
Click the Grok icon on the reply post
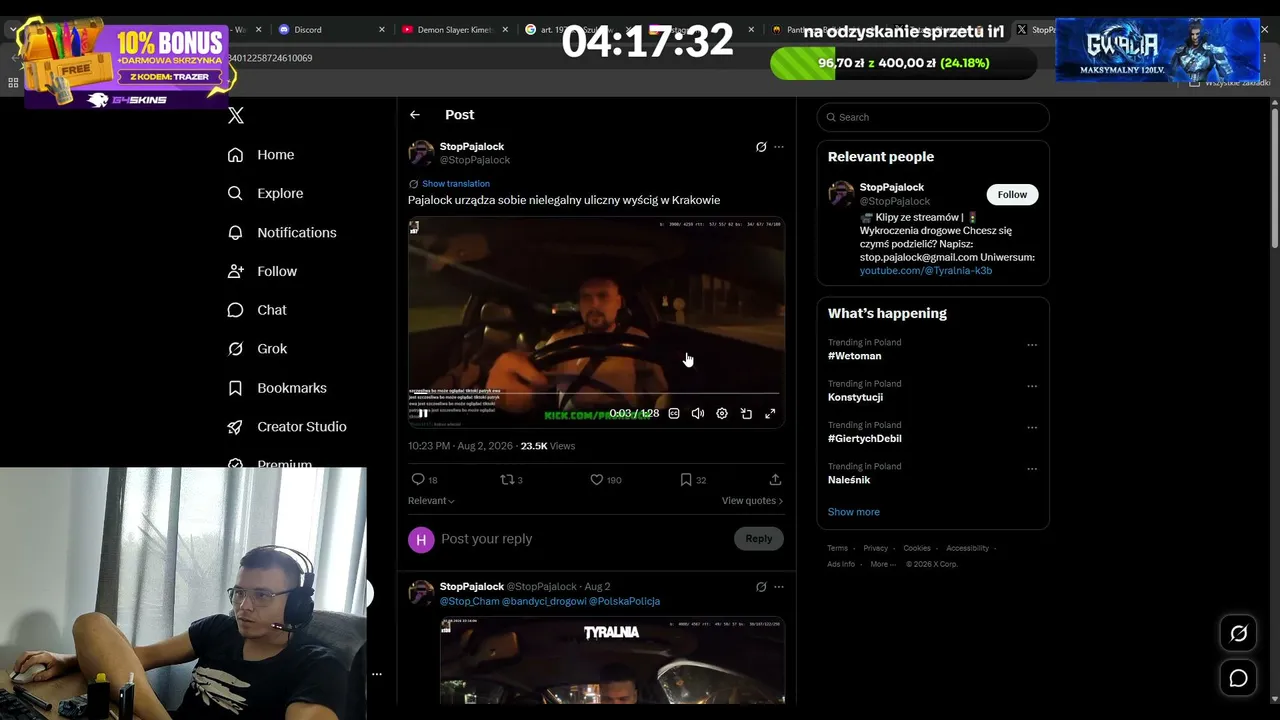tap(761, 587)
